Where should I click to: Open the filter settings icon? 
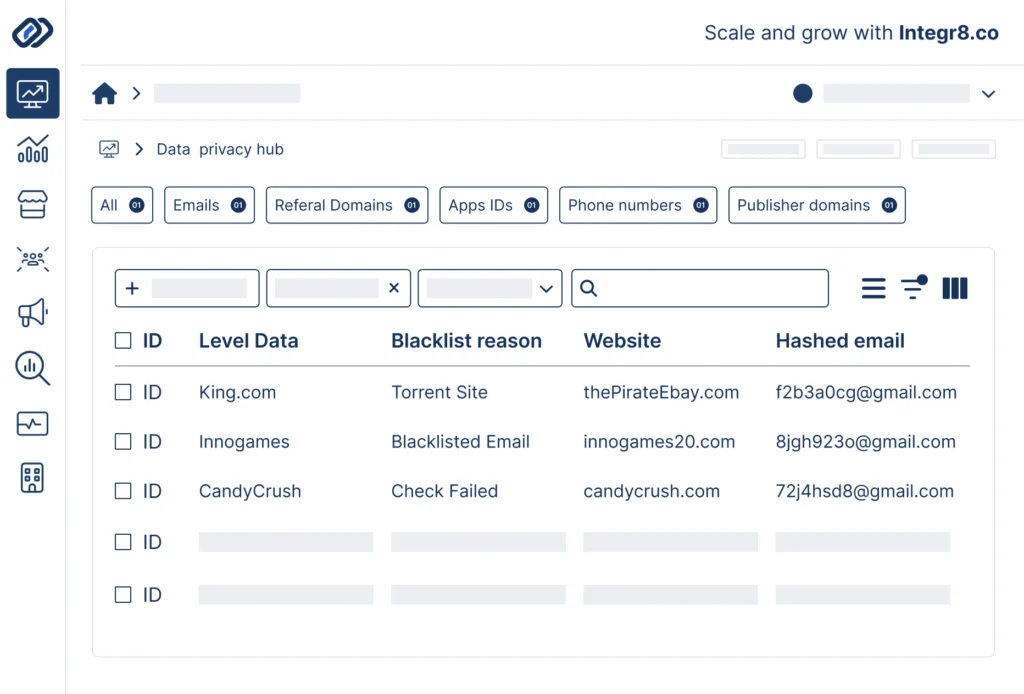click(914, 287)
